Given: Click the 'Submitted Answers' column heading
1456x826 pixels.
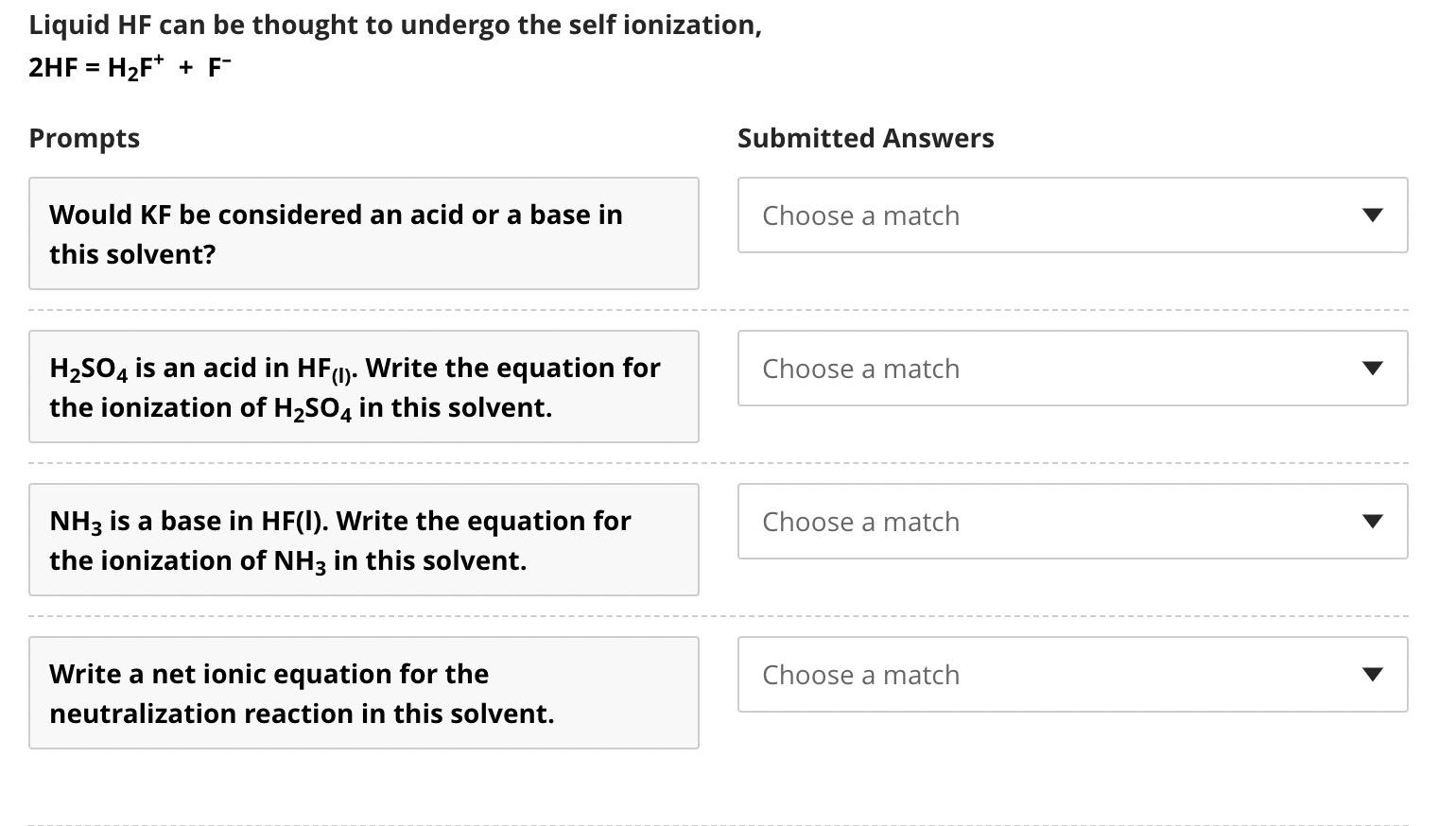Looking at the screenshot, I should (x=865, y=138).
